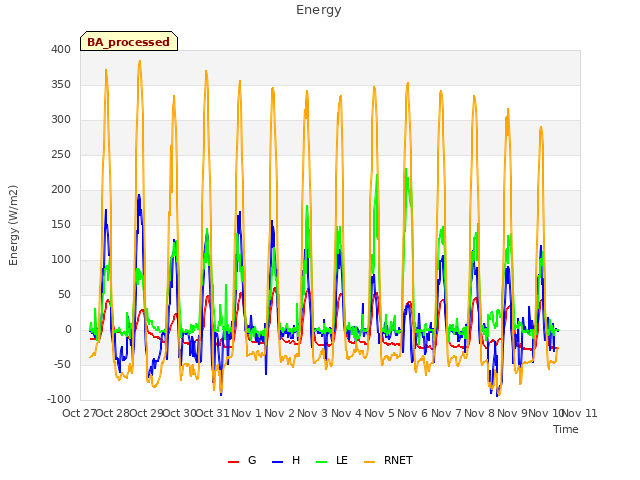Click the Nov 1 x-axis tick label
The width and height of the screenshot is (640, 480).
246,413
